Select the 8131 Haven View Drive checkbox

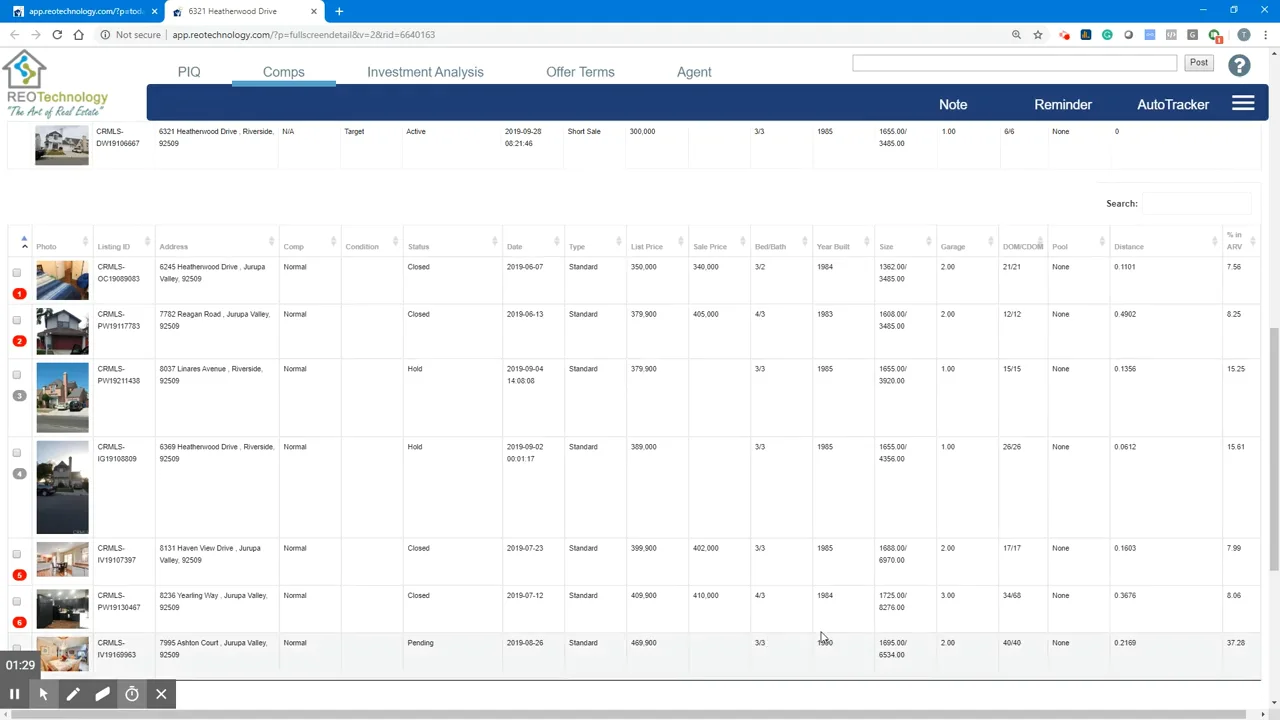(17, 554)
